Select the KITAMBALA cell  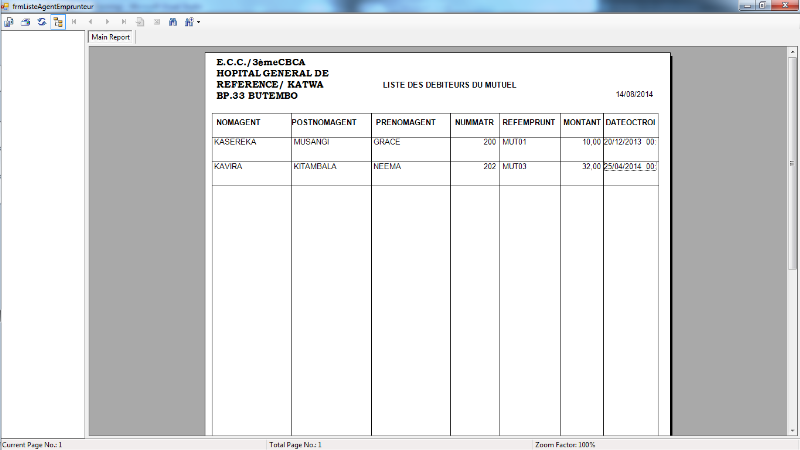pyautogui.click(x=315, y=166)
